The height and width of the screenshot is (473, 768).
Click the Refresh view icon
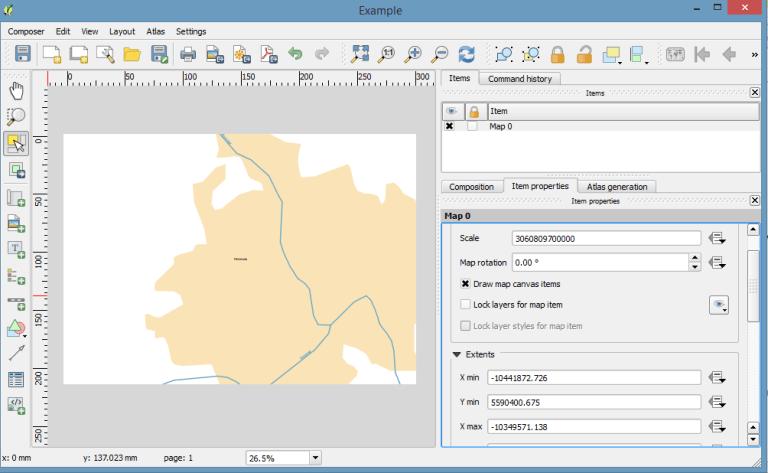click(x=466, y=54)
